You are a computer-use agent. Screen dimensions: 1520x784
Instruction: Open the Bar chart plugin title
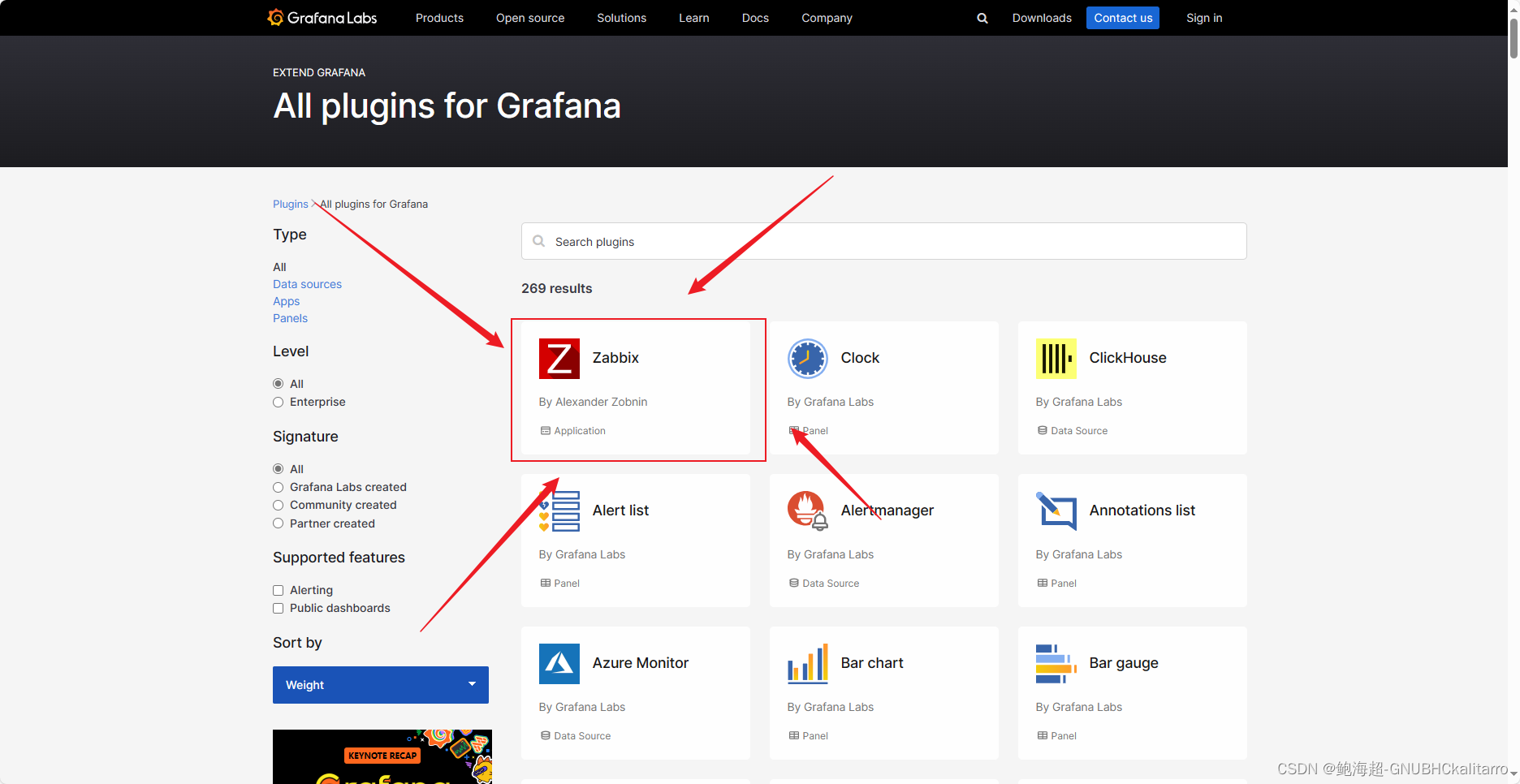point(872,663)
